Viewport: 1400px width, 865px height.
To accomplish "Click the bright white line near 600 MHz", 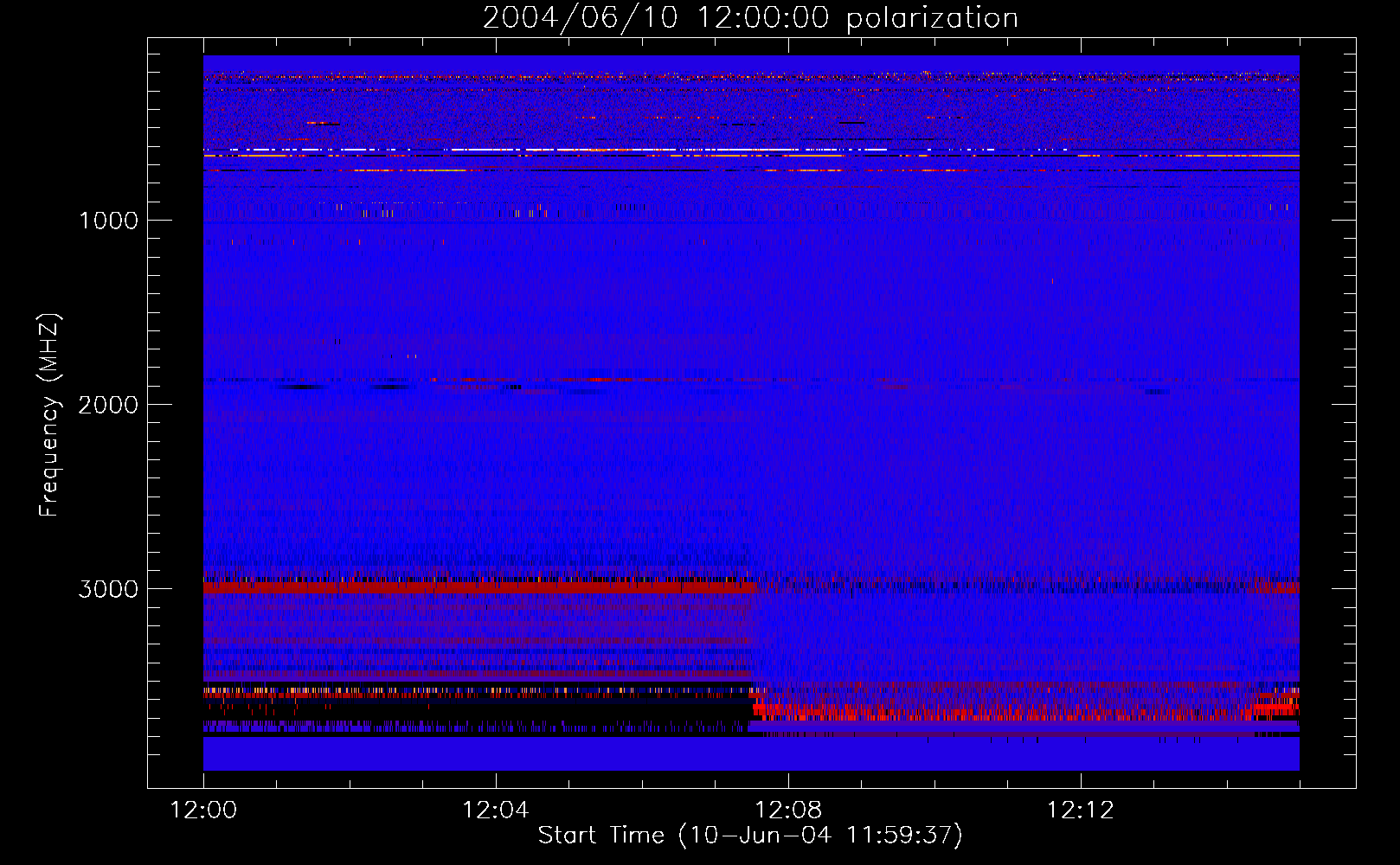I will pos(545,150).
